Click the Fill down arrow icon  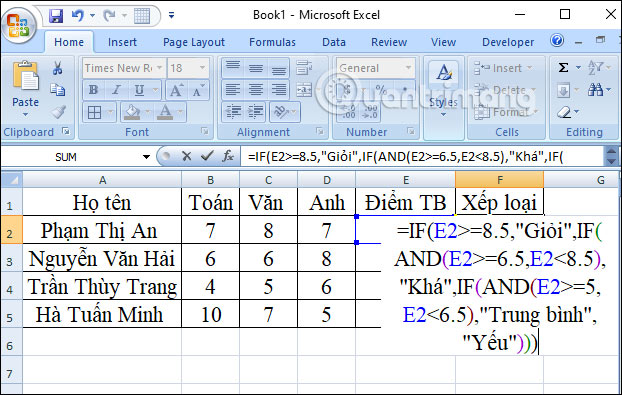tap(563, 90)
